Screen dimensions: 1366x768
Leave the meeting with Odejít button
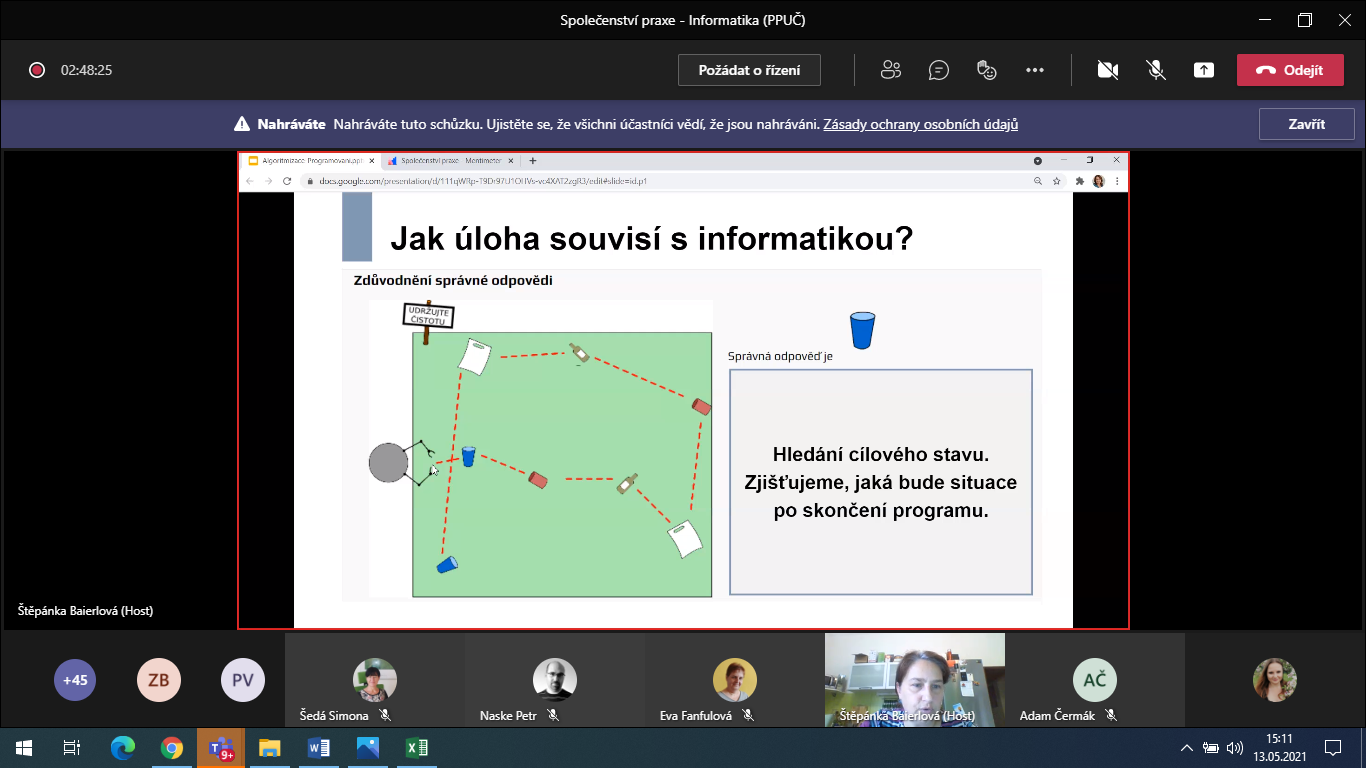pyautogui.click(x=1290, y=70)
